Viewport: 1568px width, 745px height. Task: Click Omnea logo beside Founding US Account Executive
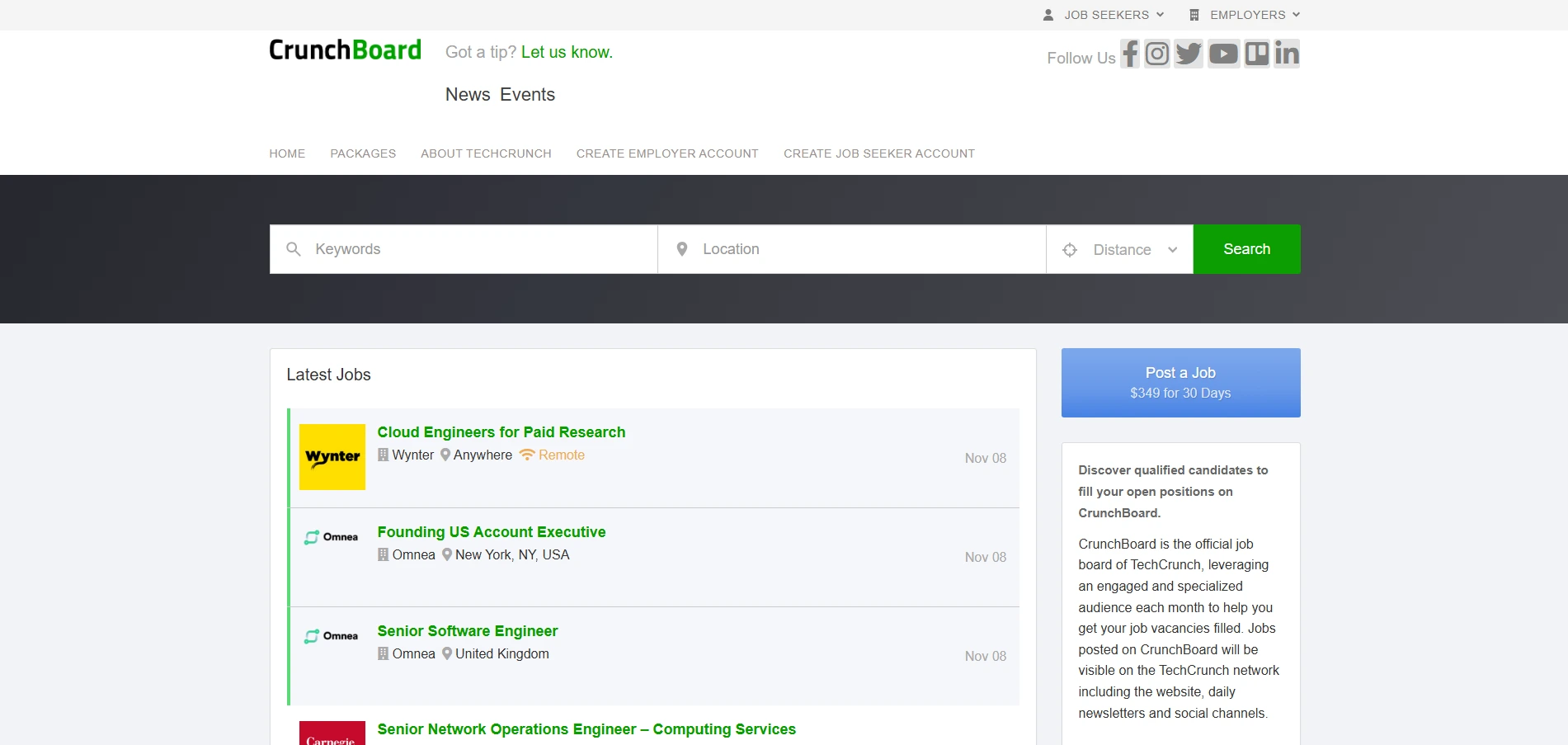pos(332,537)
